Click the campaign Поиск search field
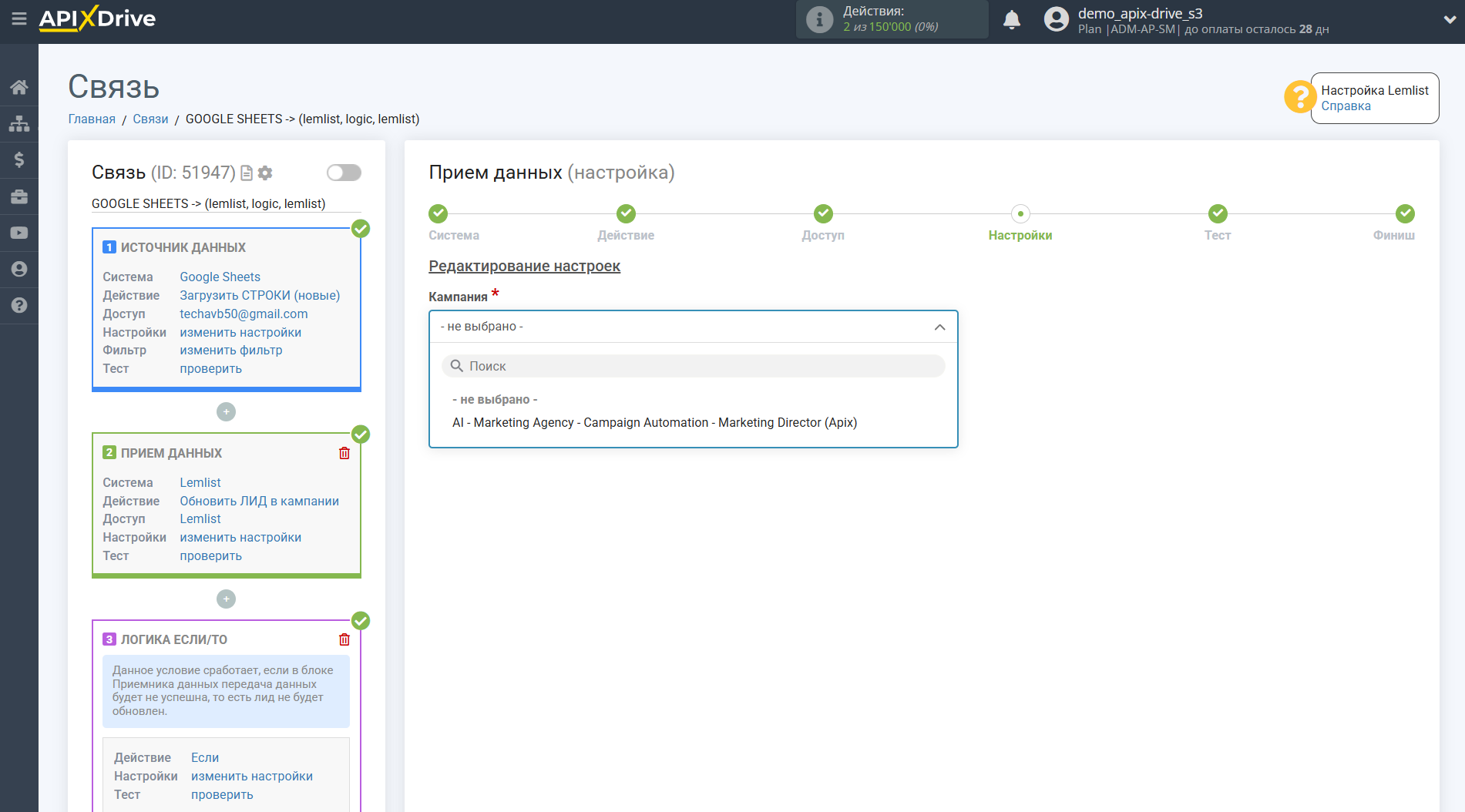 click(x=693, y=366)
